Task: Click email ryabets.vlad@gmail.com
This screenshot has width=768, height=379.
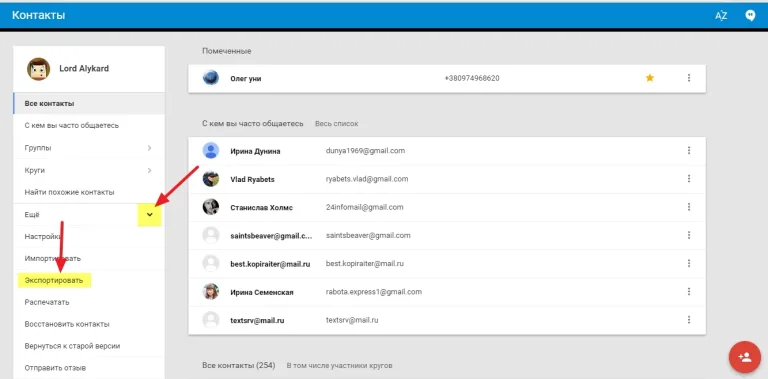Action: point(367,179)
